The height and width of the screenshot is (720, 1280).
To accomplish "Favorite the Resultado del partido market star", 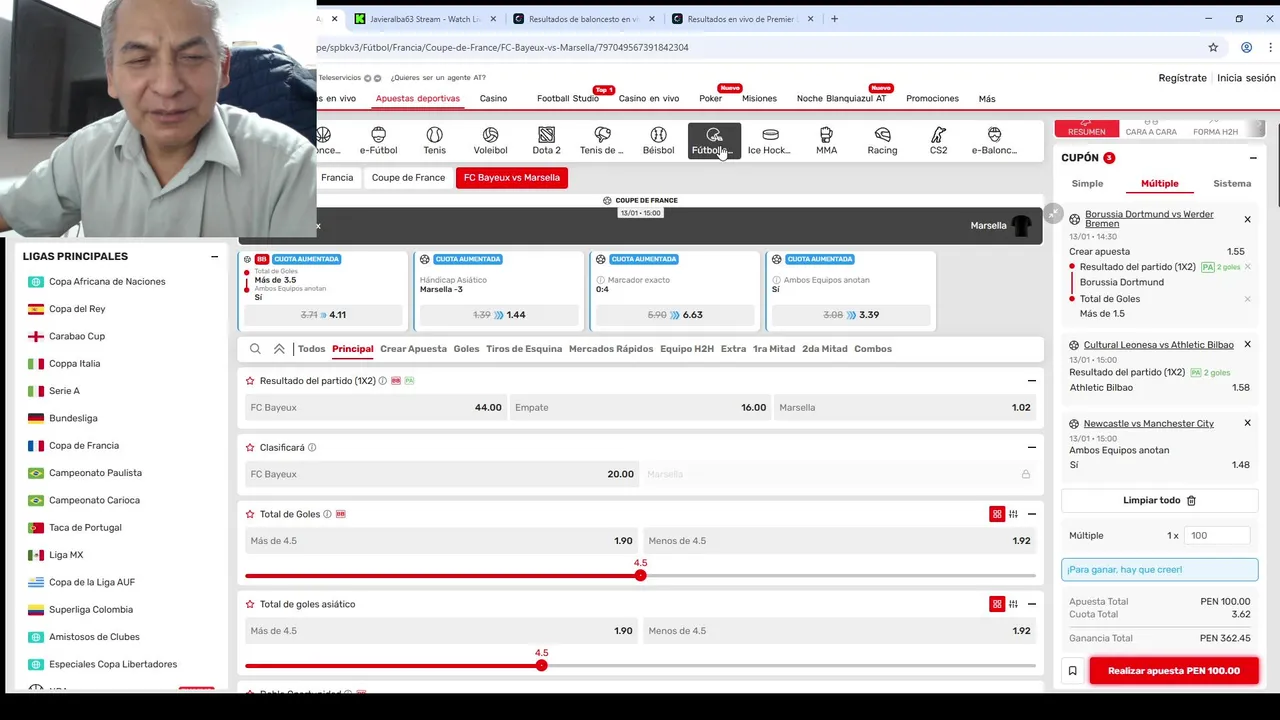I will (250, 381).
